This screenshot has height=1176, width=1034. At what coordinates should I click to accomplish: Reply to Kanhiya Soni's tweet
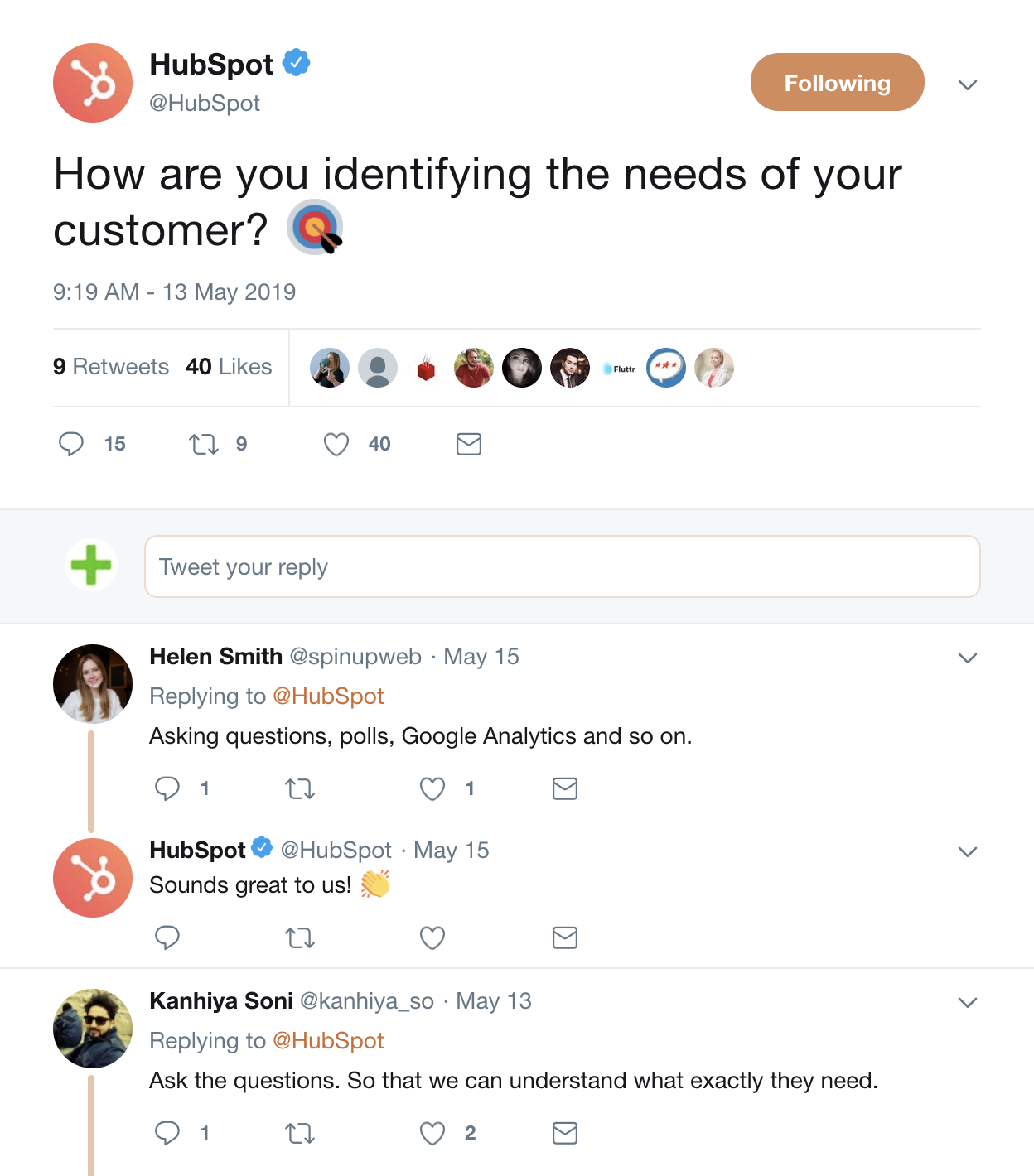pos(167,1133)
